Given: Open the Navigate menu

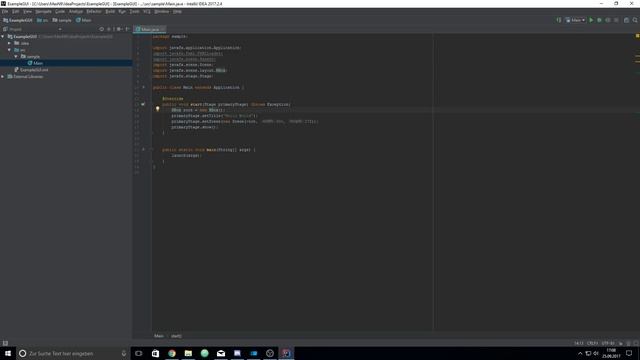Looking at the screenshot, I should click(43, 11).
